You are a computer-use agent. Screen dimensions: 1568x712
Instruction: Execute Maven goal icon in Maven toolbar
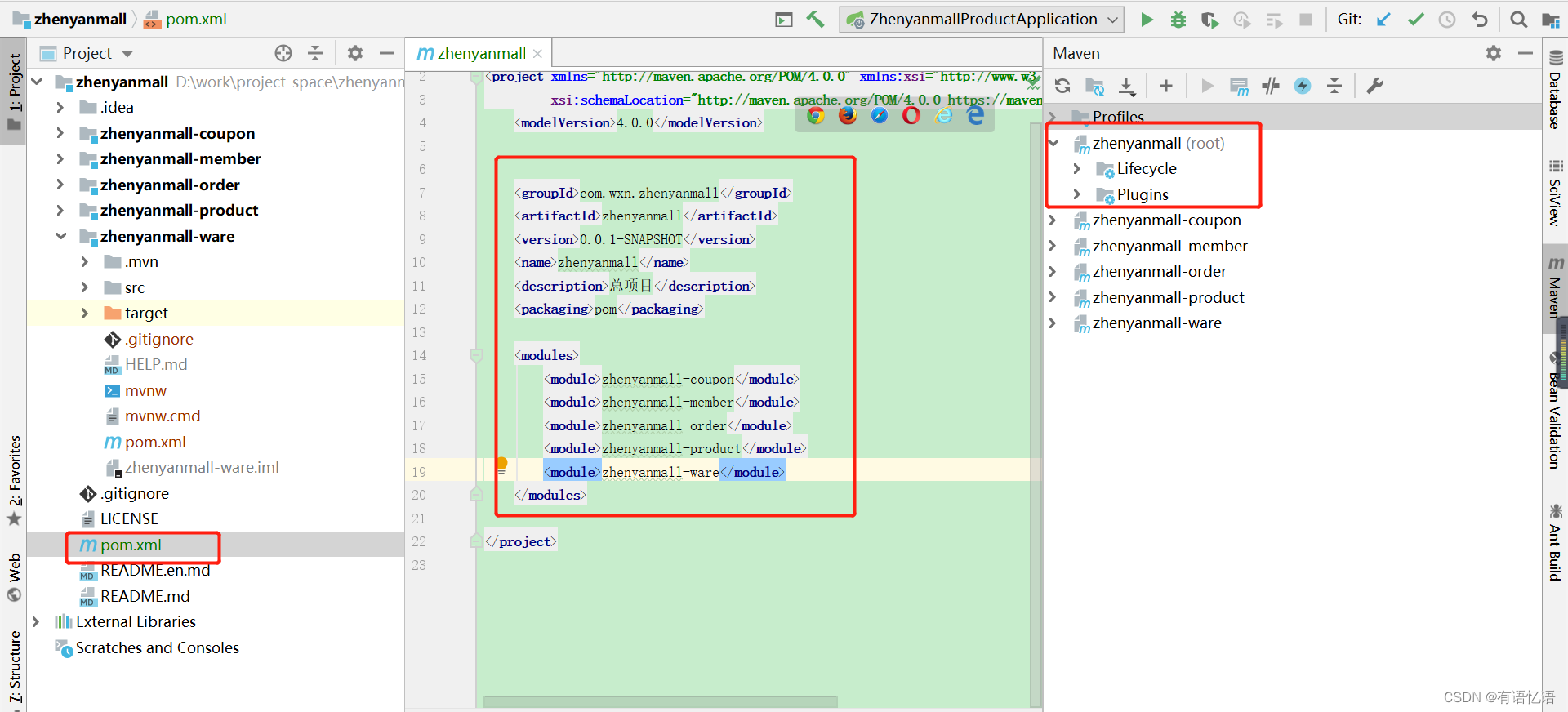coord(1239,86)
